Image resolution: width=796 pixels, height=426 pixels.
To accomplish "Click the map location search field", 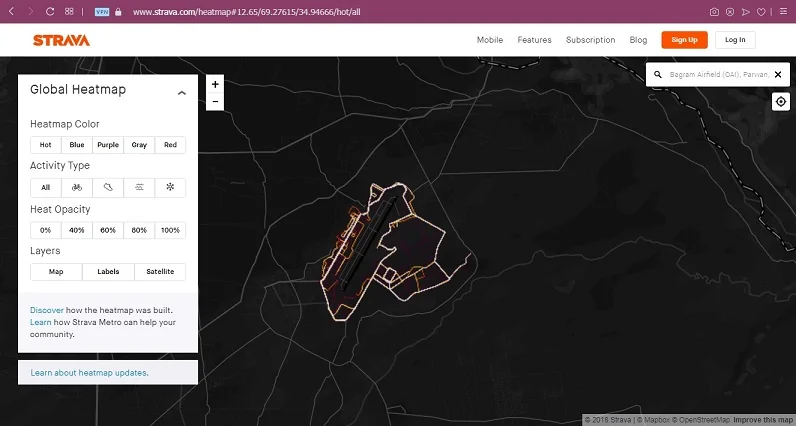I will coord(712,74).
